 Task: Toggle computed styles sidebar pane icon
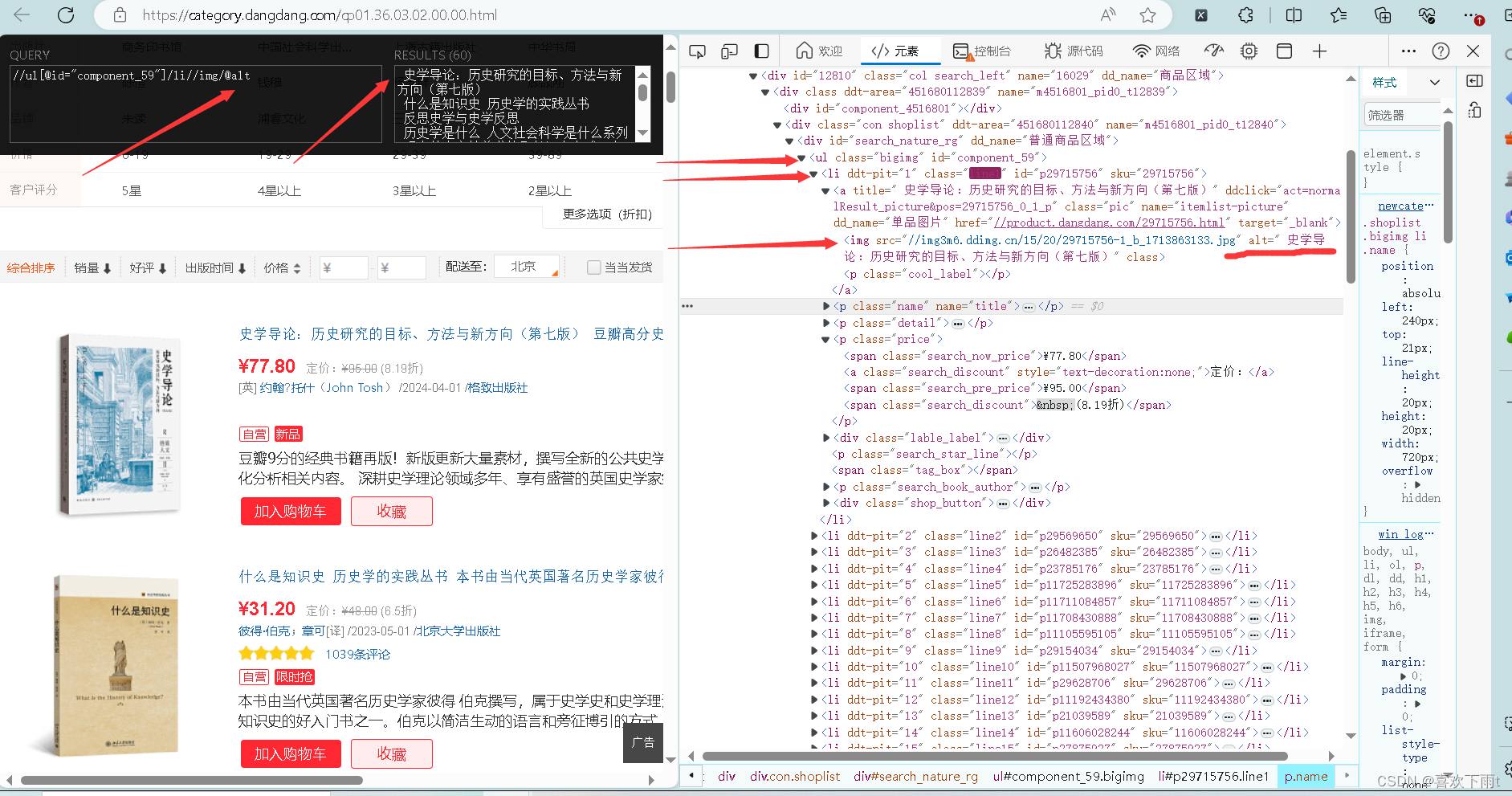[x=1474, y=80]
